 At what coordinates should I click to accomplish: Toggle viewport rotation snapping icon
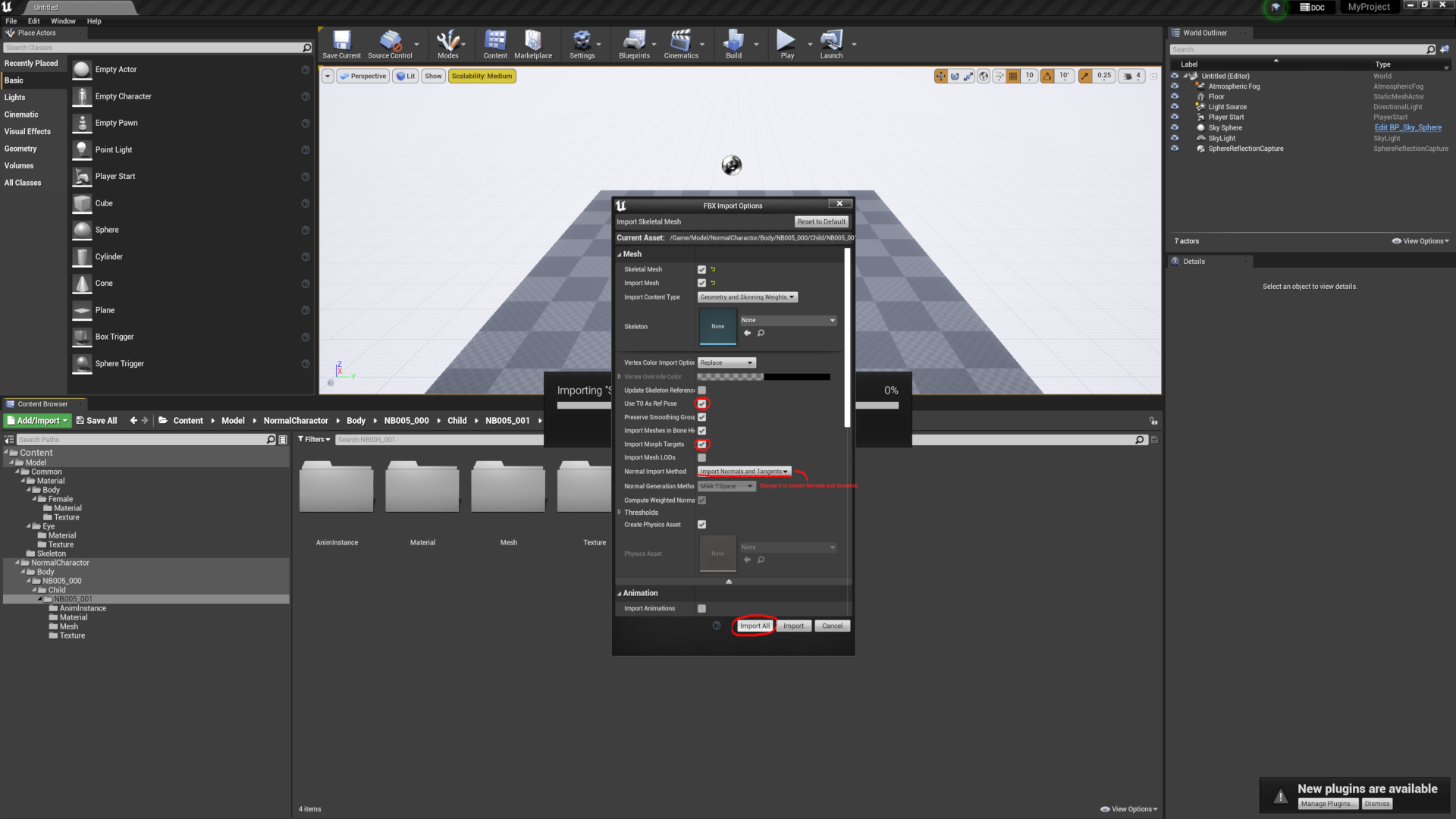coord(1047,76)
